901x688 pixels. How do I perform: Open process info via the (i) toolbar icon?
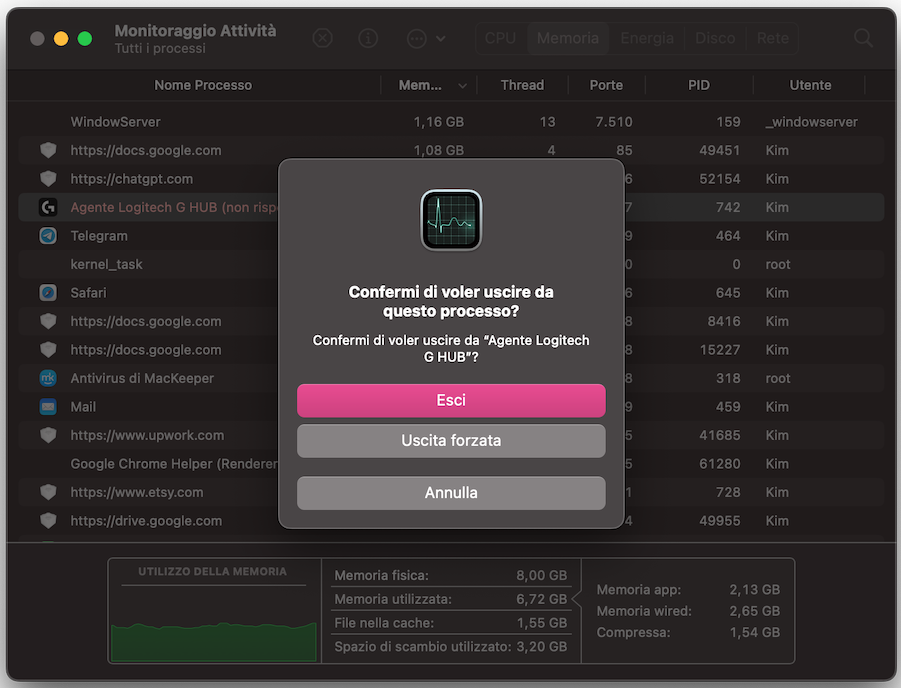[368, 38]
